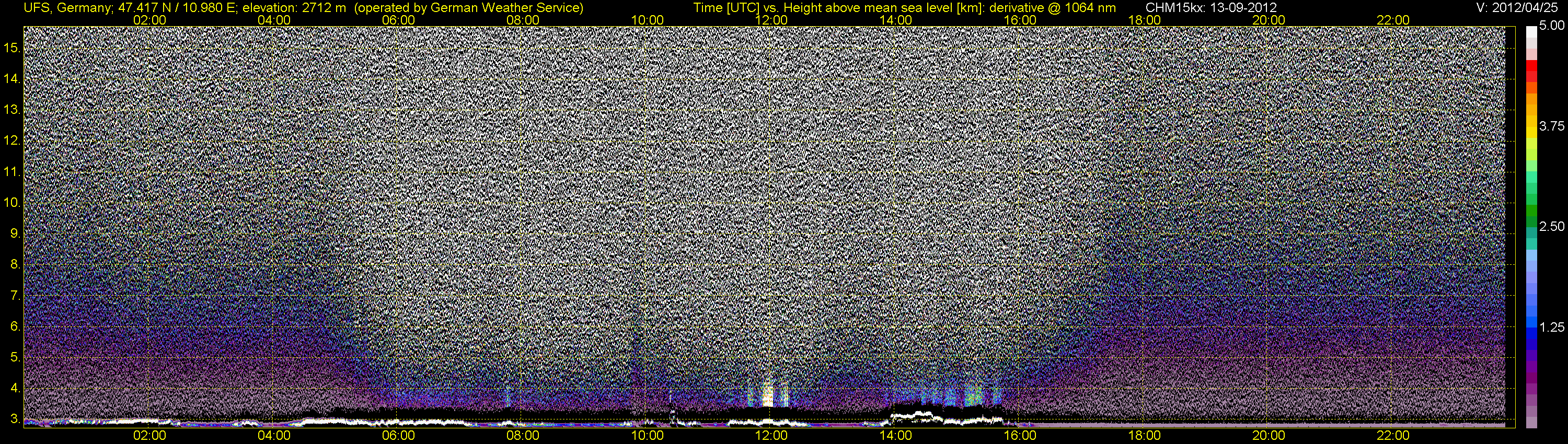The height and width of the screenshot is (444, 1568).
Task: Click the '12:00' label on the bottom time axis
Action: coord(771,436)
